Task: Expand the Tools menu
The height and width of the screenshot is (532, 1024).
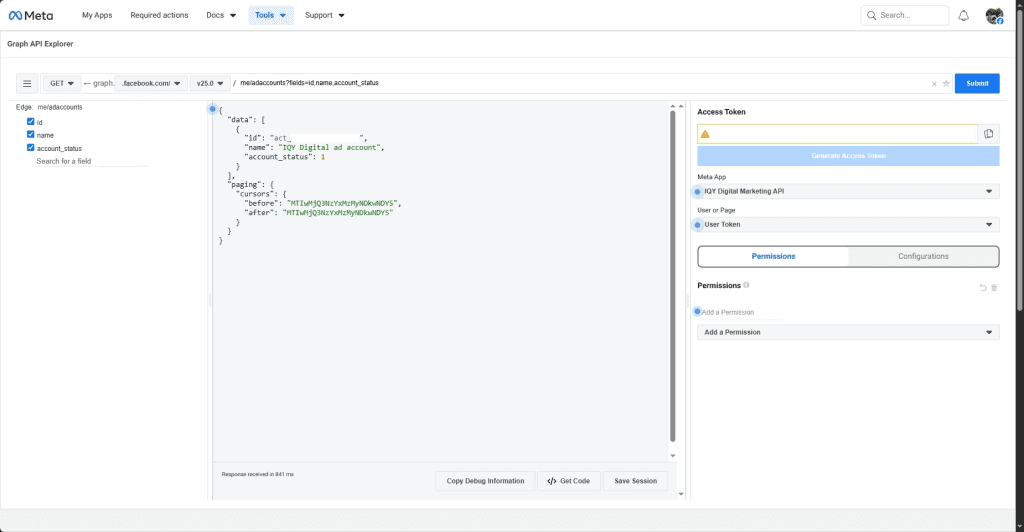Action: [270, 15]
